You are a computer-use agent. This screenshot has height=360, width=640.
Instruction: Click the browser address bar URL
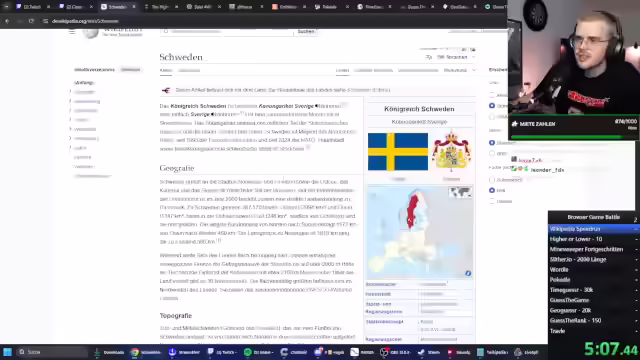pos(85,21)
